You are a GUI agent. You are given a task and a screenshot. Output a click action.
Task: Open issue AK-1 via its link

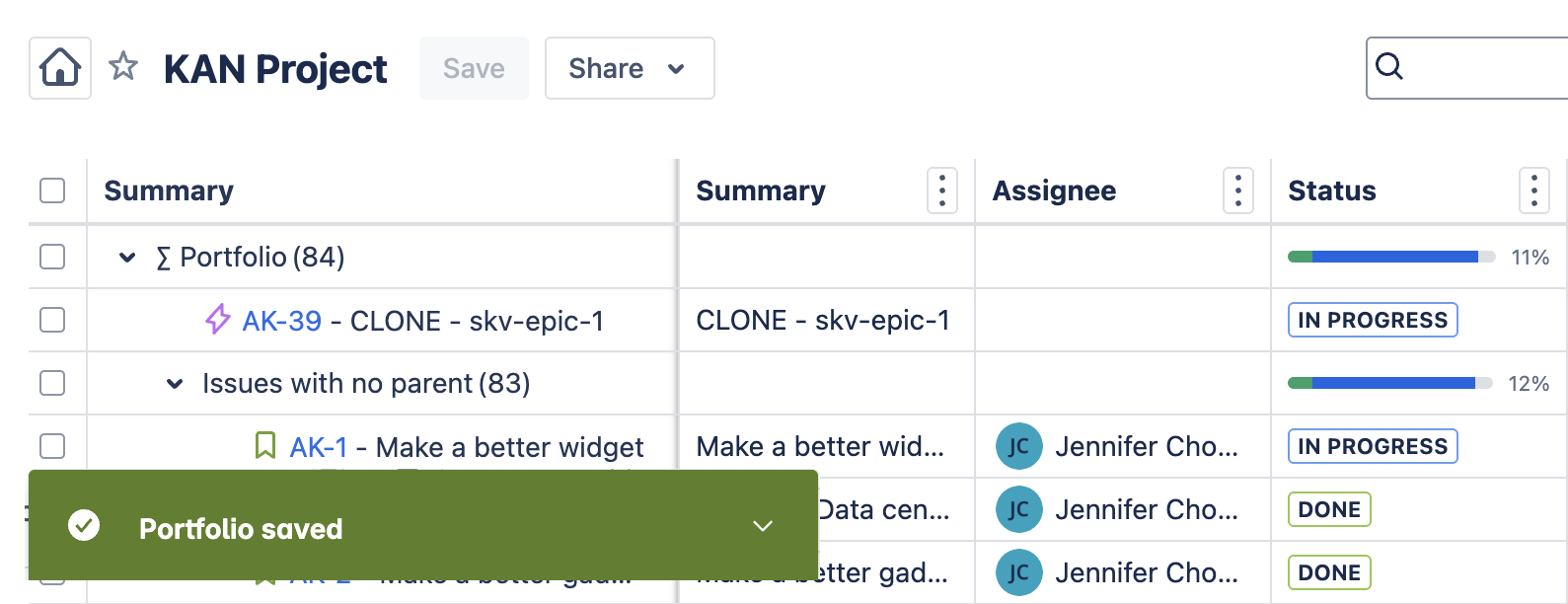(x=320, y=446)
